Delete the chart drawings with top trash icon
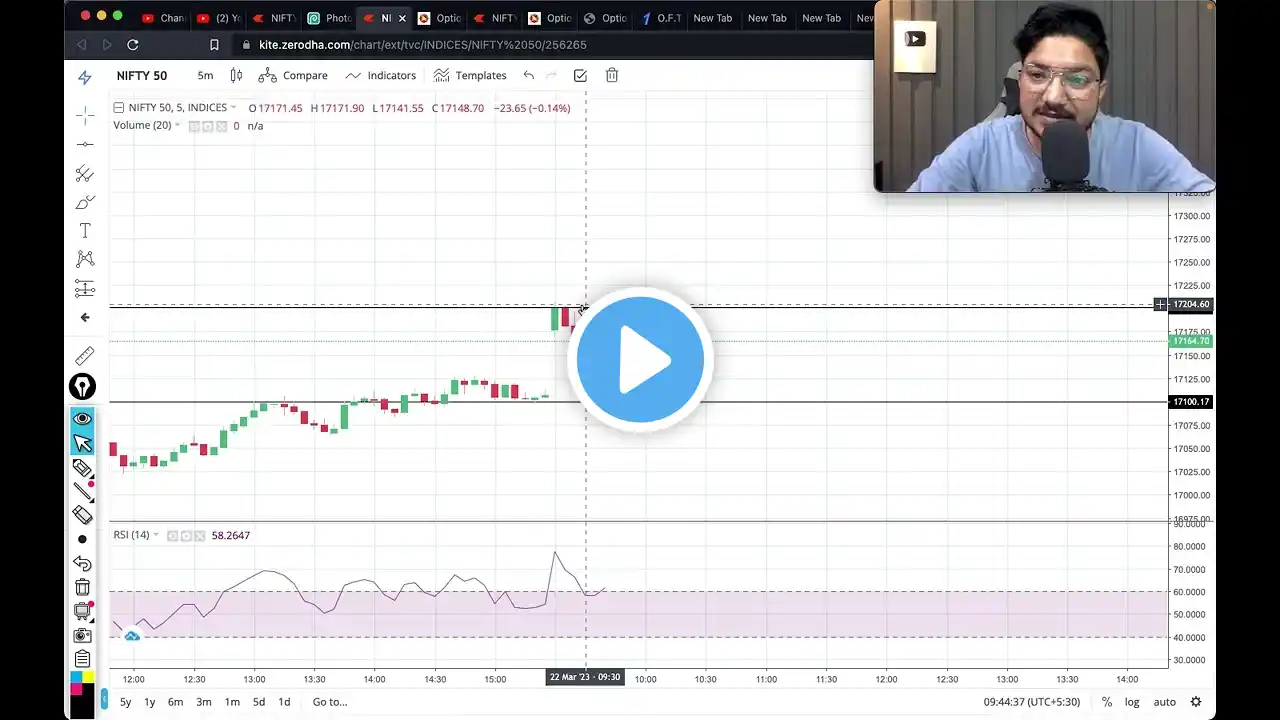This screenshot has height=720, width=1280. [x=612, y=76]
